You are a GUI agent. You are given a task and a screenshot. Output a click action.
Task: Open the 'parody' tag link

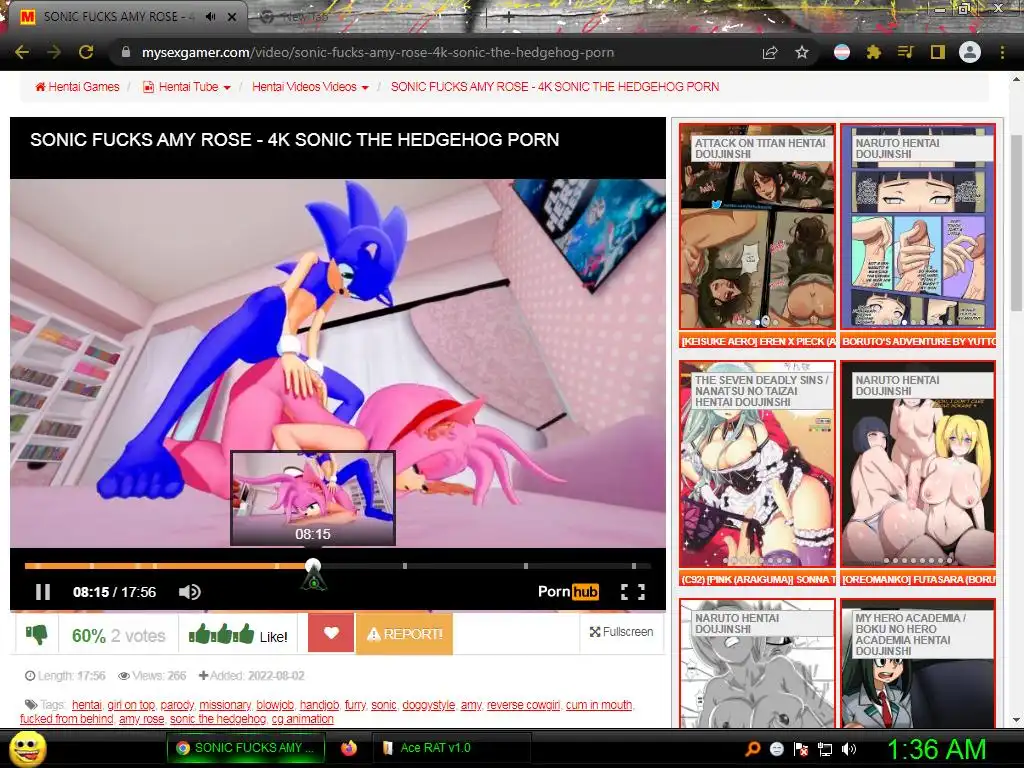[x=177, y=705]
